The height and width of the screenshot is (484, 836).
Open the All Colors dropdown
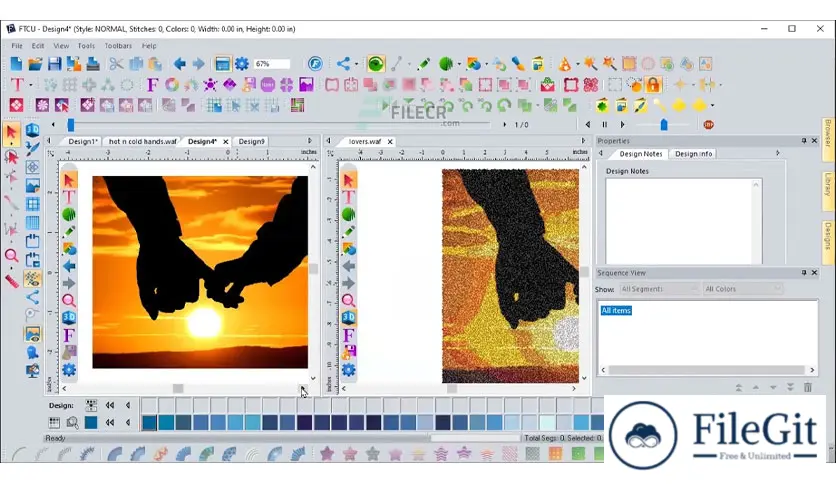click(x=743, y=289)
